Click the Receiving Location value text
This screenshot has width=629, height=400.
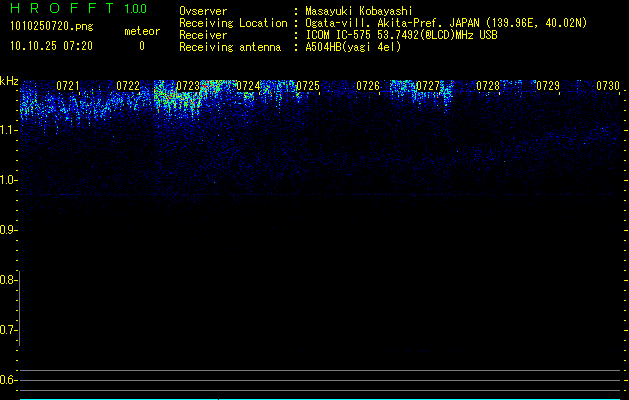[446, 23]
